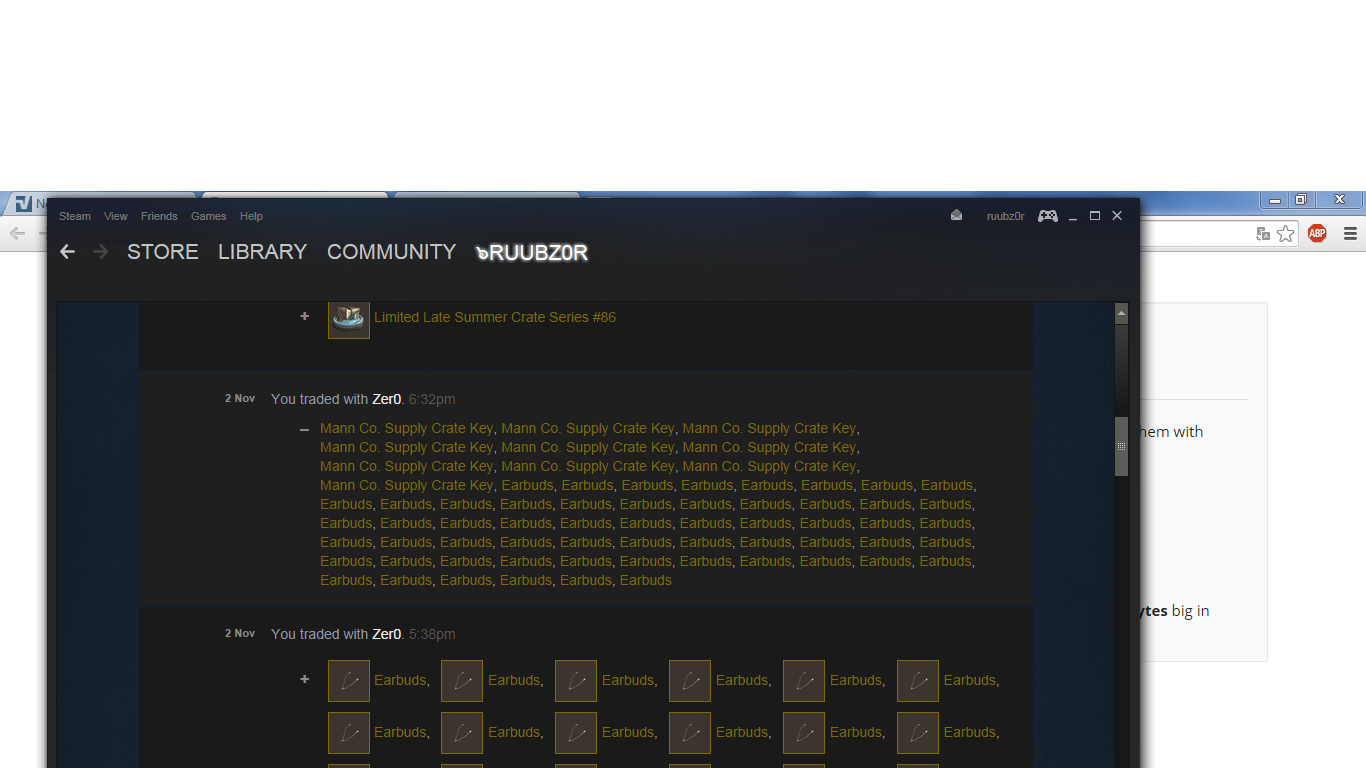
Task: Open Big Picture mode controller icon
Action: coord(1047,216)
